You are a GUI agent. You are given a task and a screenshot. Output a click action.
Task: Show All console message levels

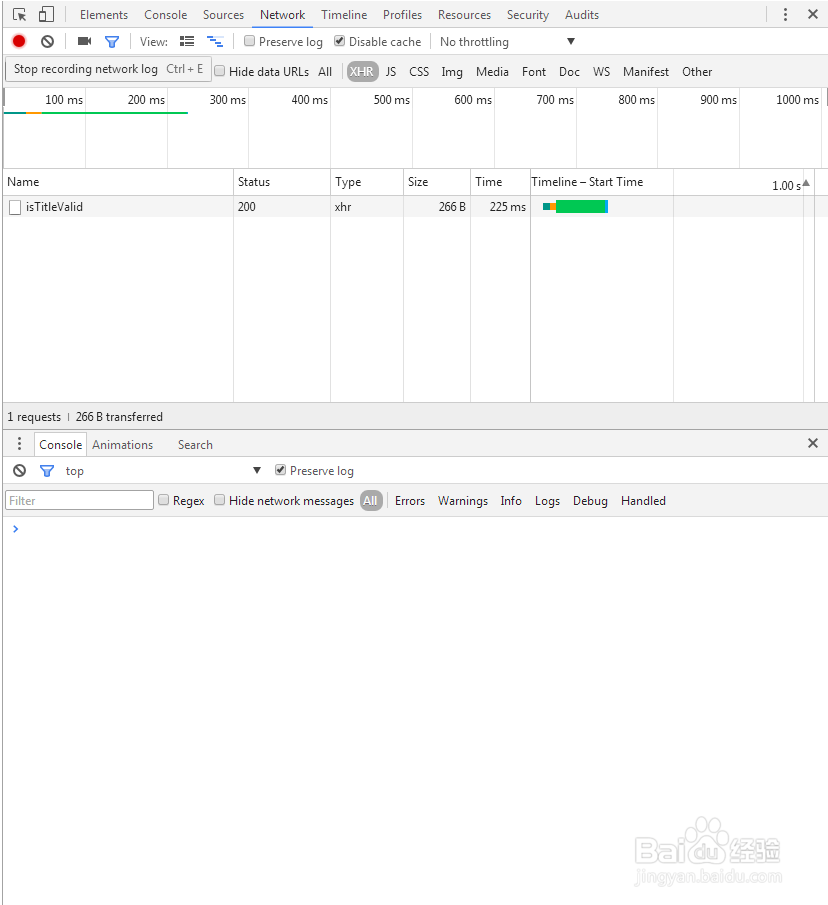click(x=371, y=500)
